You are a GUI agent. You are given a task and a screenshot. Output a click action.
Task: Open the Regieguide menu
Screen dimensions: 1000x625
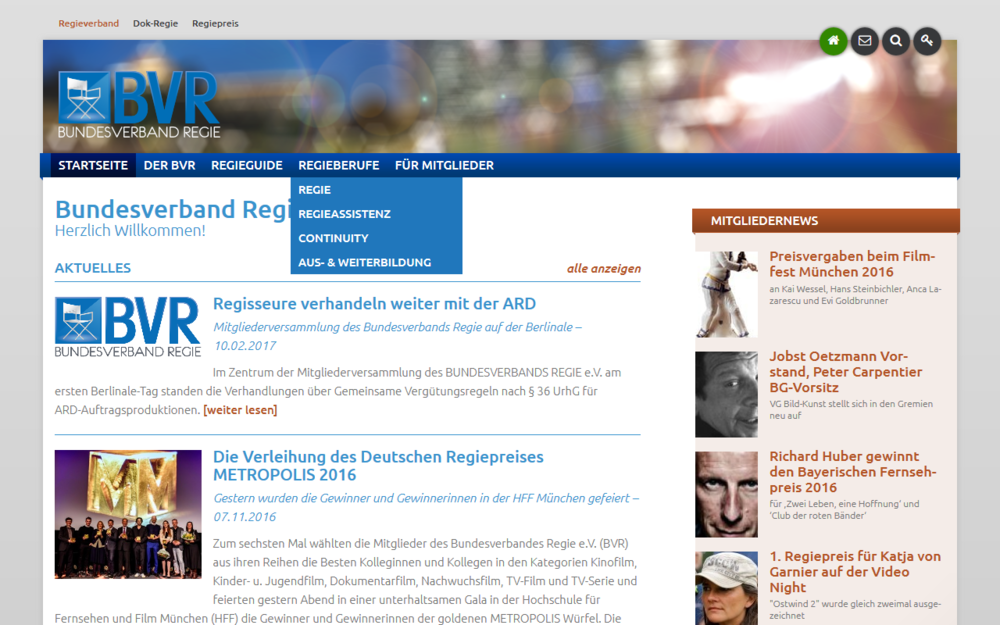(247, 165)
